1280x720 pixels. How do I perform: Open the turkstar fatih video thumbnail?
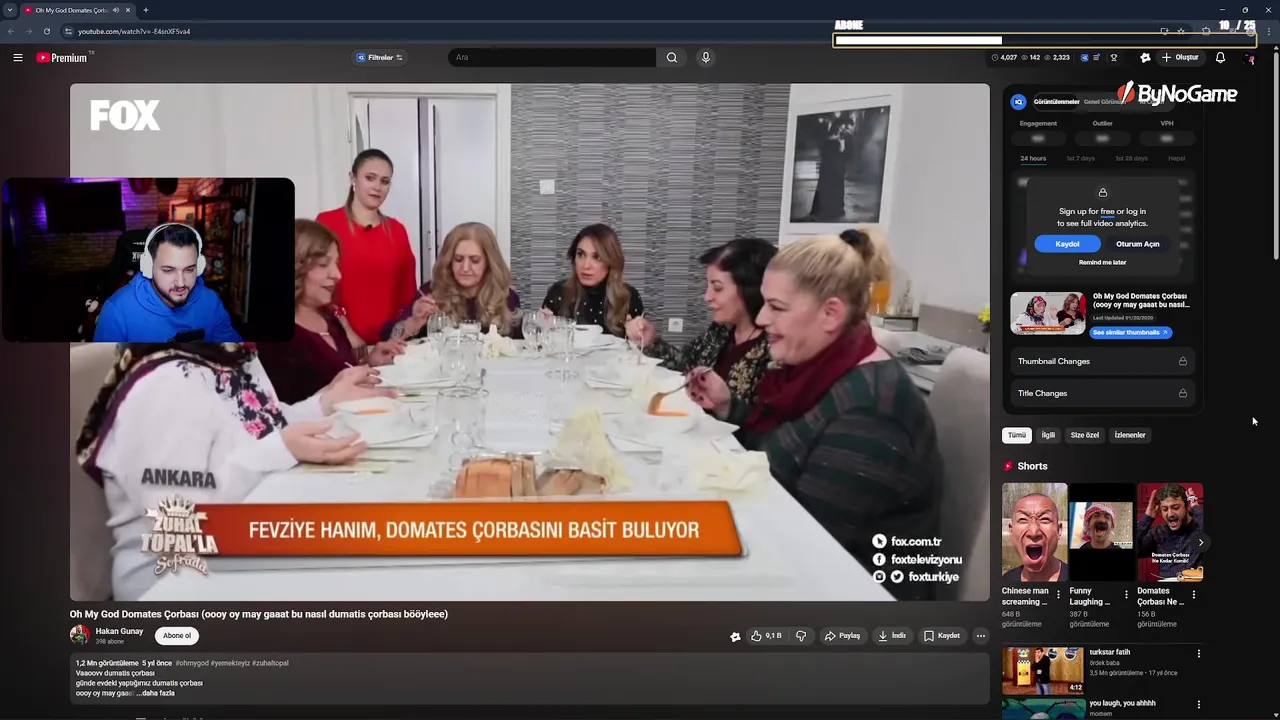[x=1043, y=671]
